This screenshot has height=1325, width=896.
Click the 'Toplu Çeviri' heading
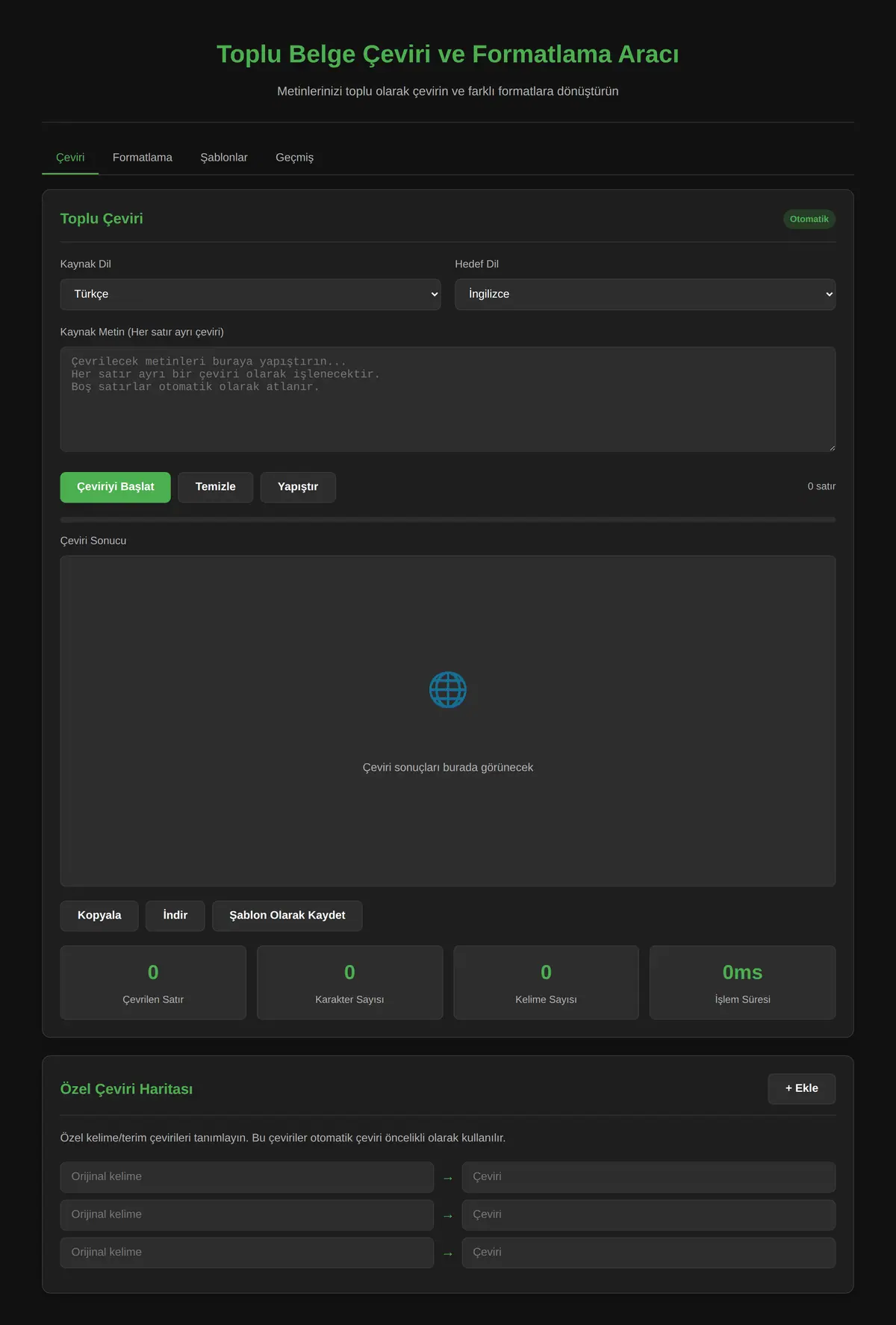tap(102, 219)
